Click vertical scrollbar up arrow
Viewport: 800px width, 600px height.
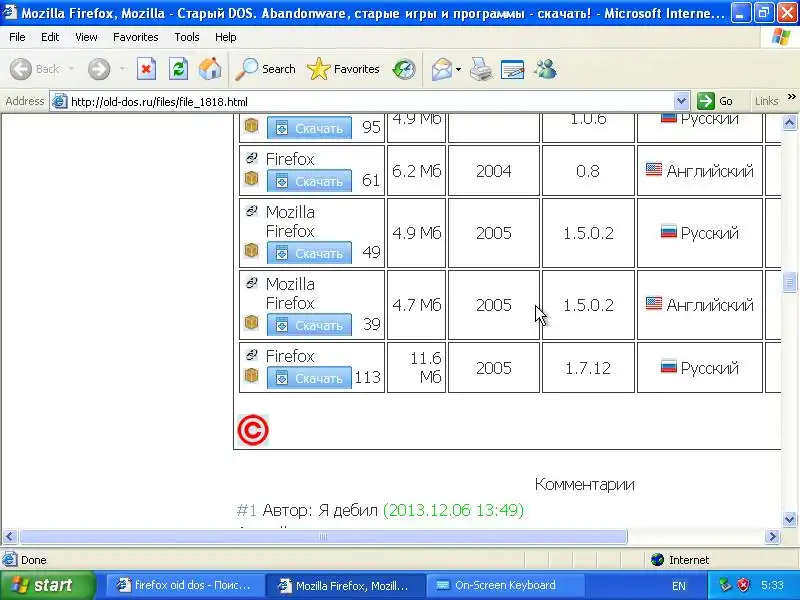789,122
